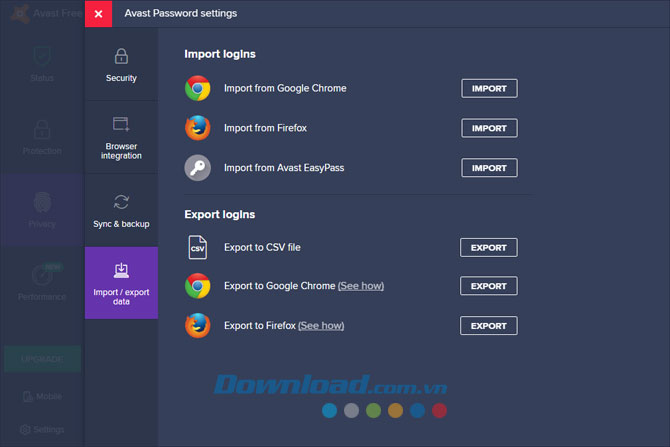Click the CSV file icon
The image size is (670, 447).
tap(197, 247)
